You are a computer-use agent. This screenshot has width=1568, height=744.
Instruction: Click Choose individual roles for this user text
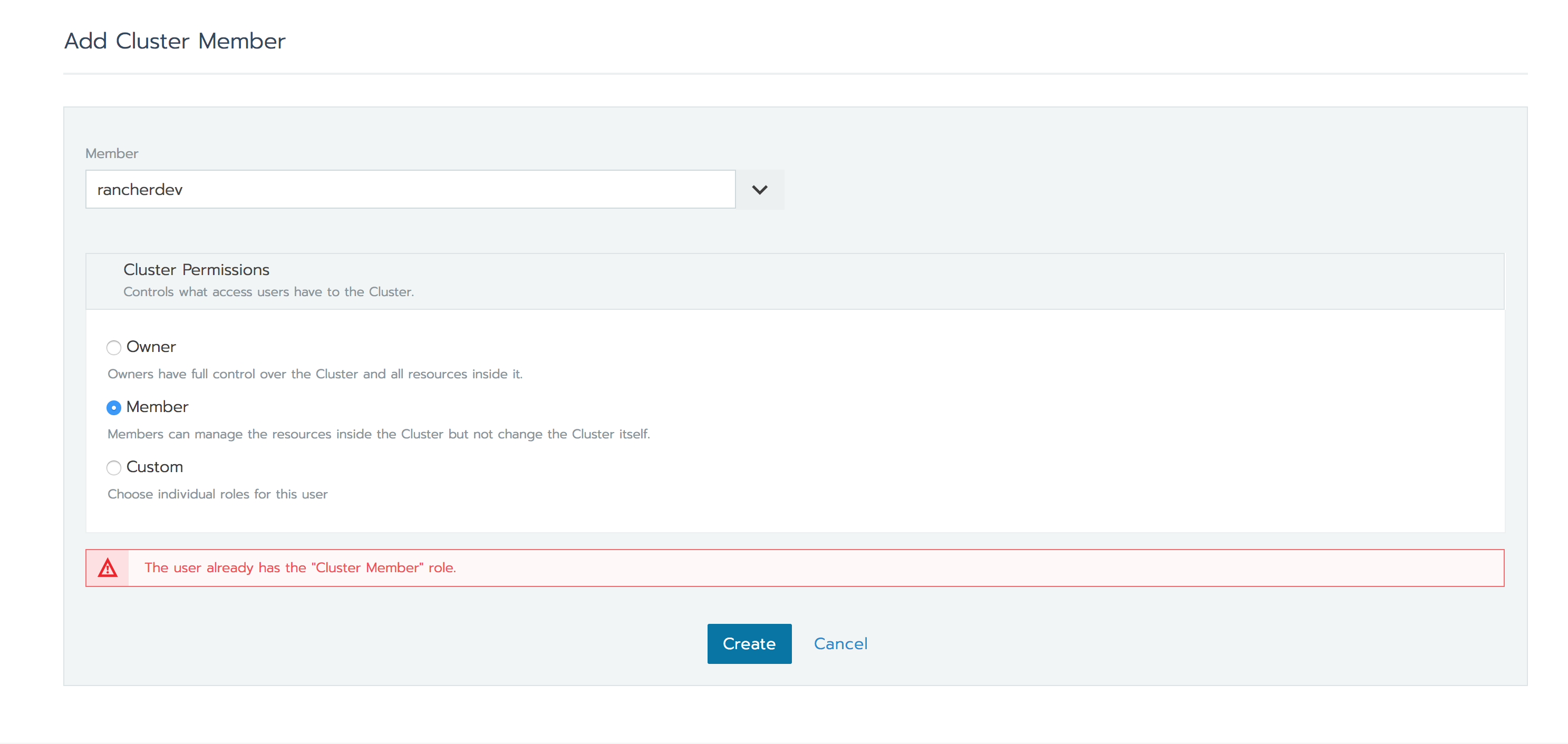(217, 495)
